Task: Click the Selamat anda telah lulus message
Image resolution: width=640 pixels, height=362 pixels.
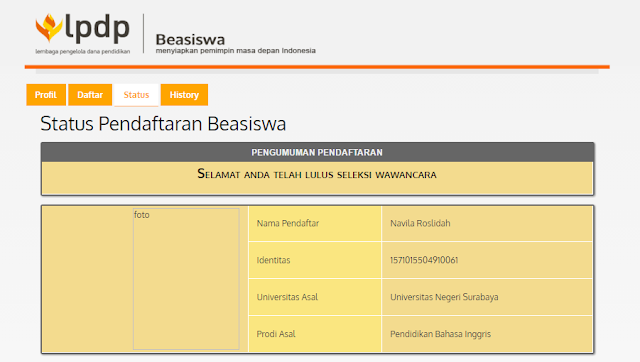Action: (x=317, y=174)
